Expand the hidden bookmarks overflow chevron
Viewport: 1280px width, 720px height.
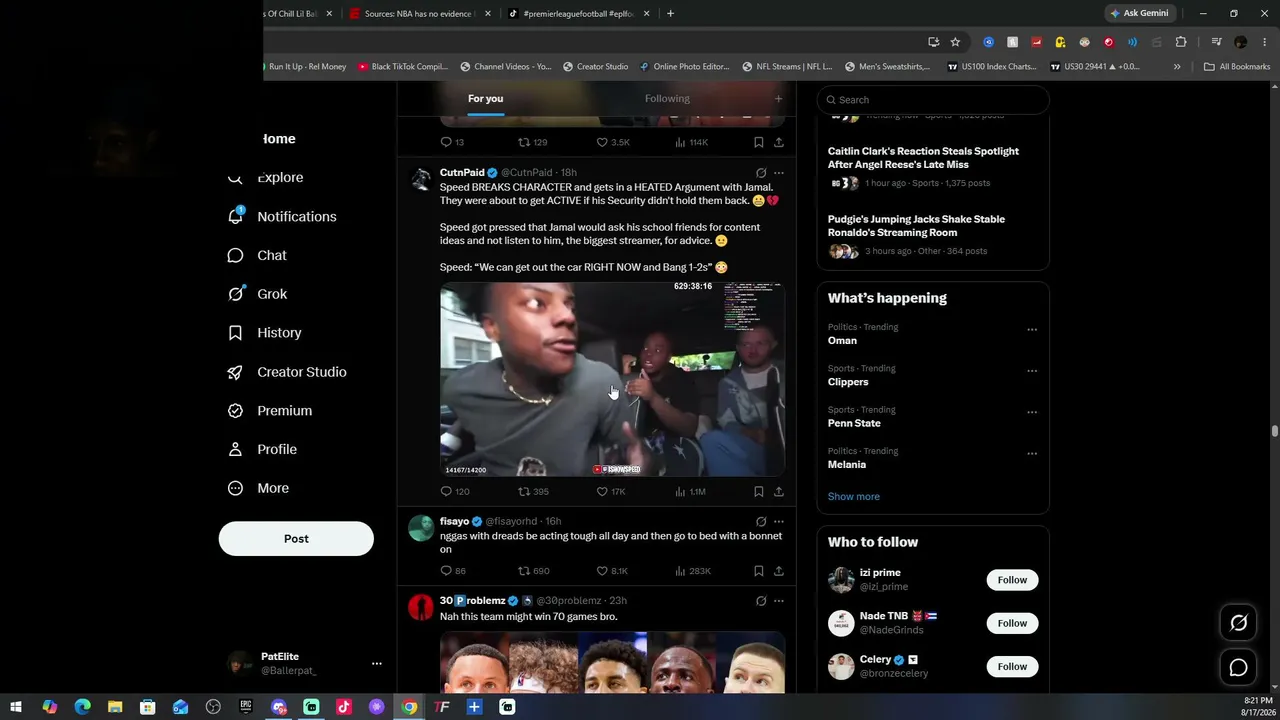tap(1177, 67)
